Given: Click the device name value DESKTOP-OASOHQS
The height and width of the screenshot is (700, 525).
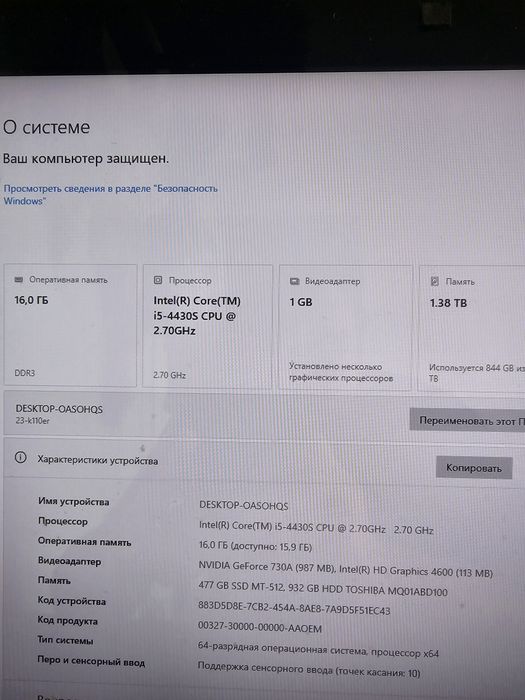Looking at the screenshot, I should 243,505.
